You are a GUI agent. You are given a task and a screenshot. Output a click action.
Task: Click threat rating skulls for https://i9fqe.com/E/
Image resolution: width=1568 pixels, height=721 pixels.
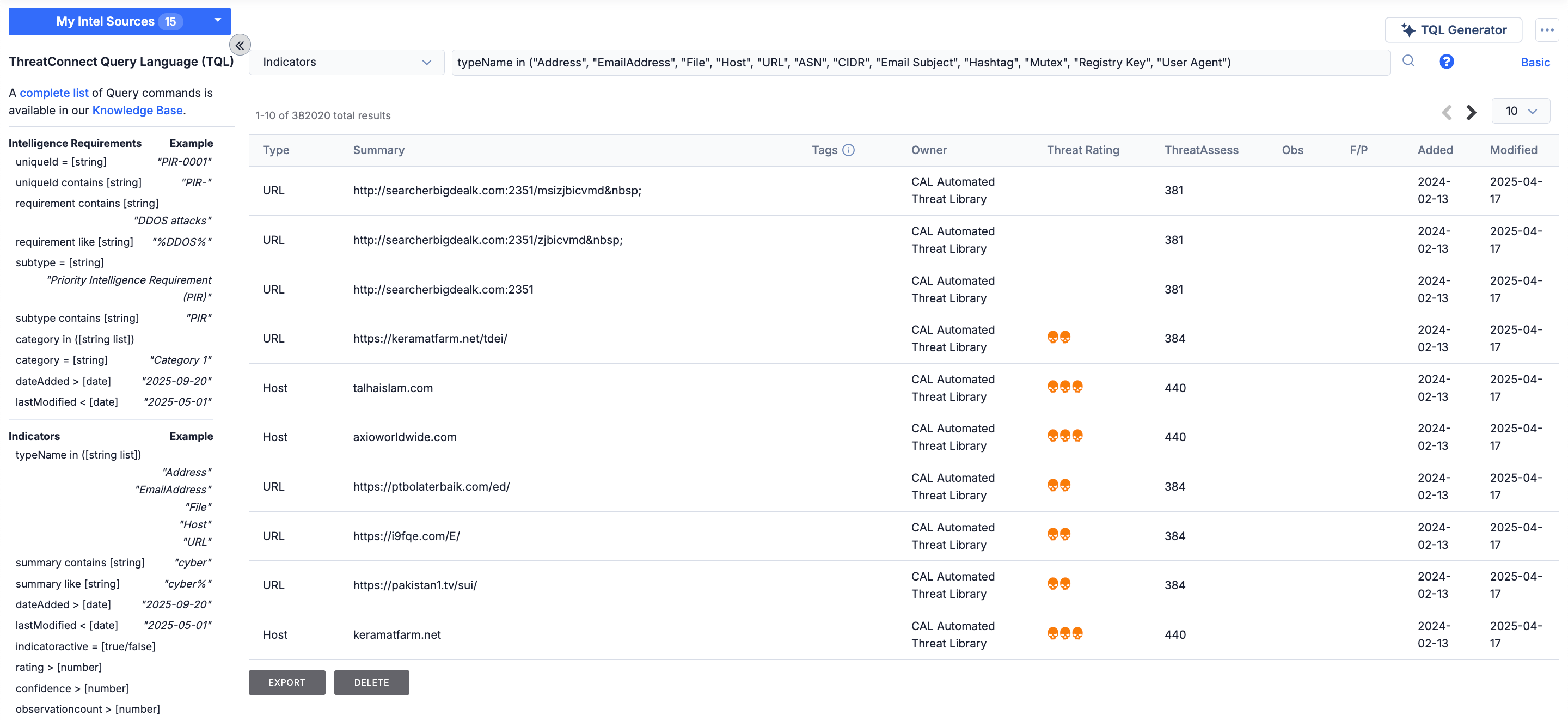pos(1058,535)
